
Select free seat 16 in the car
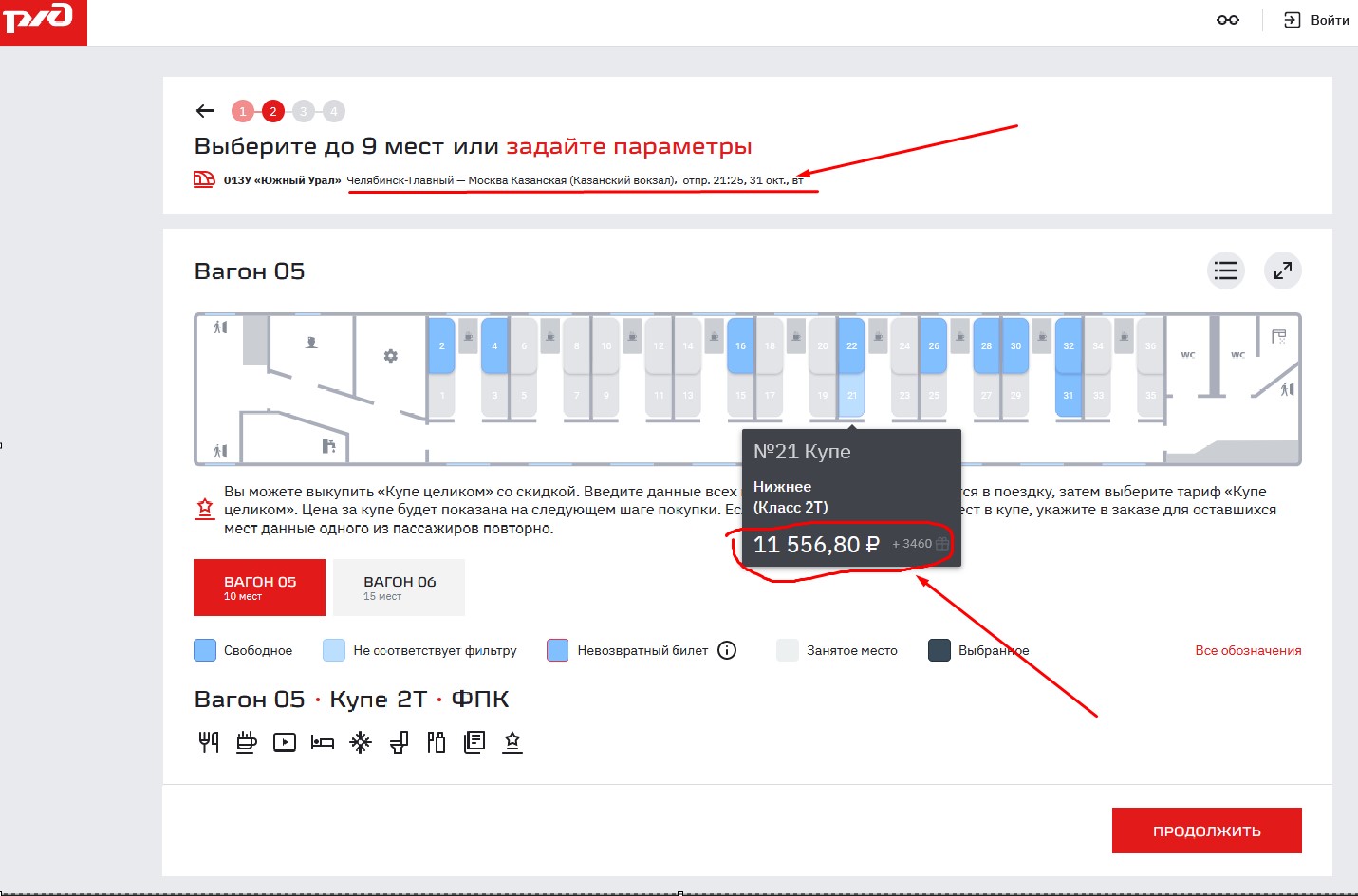pyautogui.click(x=741, y=345)
